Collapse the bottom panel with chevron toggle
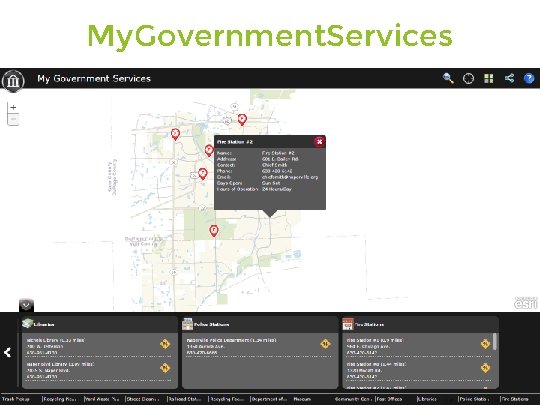The image size is (540, 405). [x=26, y=305]
